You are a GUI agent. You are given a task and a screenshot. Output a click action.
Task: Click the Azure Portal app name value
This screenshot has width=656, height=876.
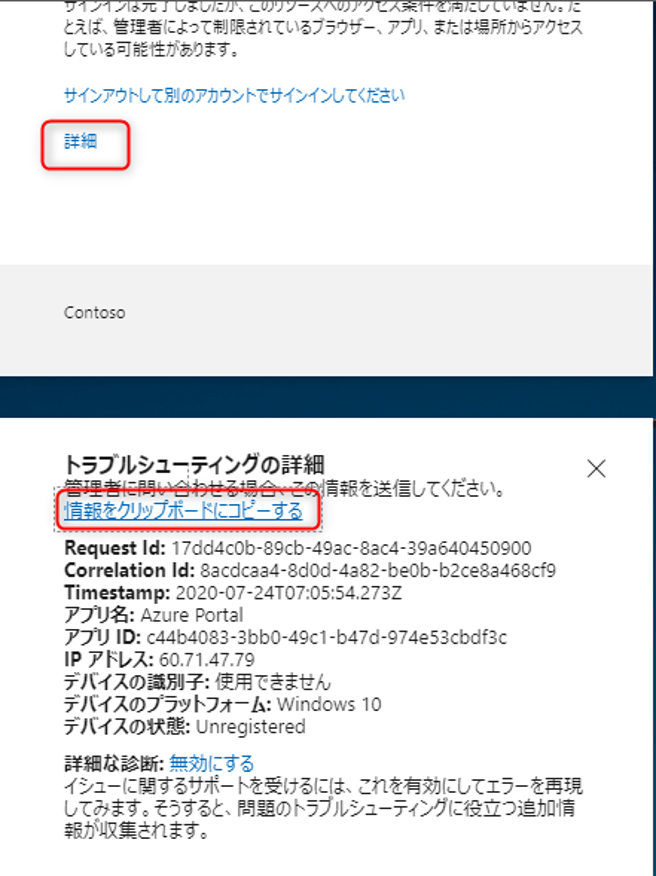tap(192, 615)
